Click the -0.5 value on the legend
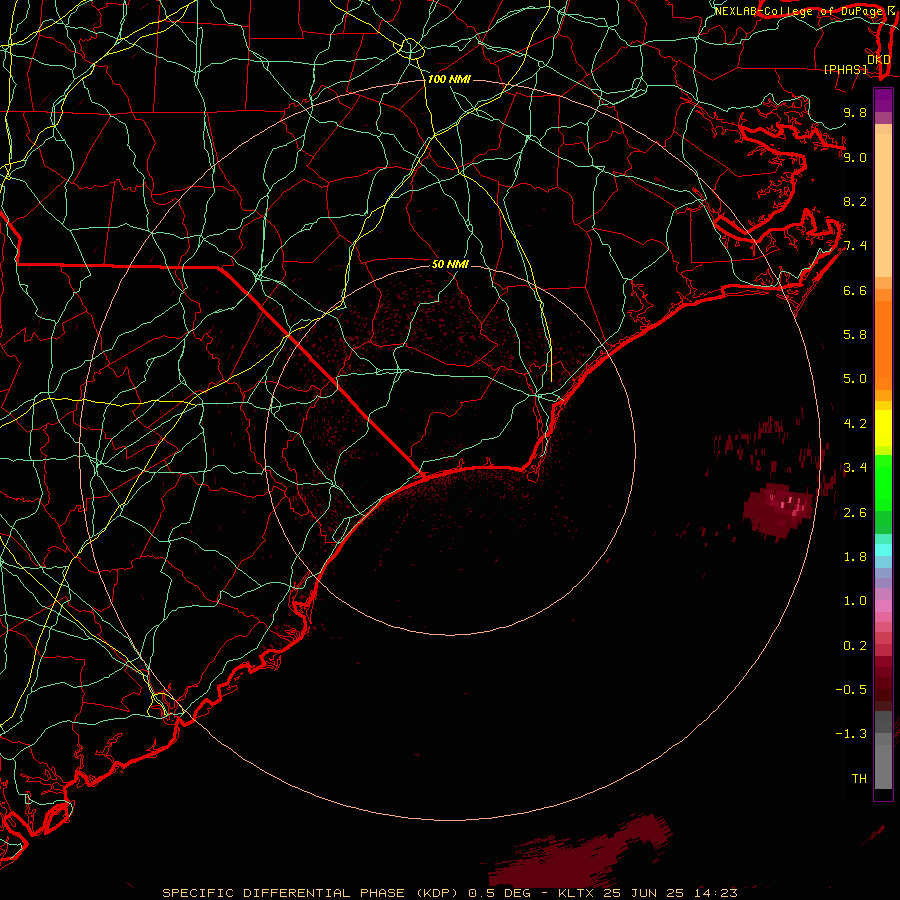This screenshot has height=900, width=900. (x=851, y=690)
